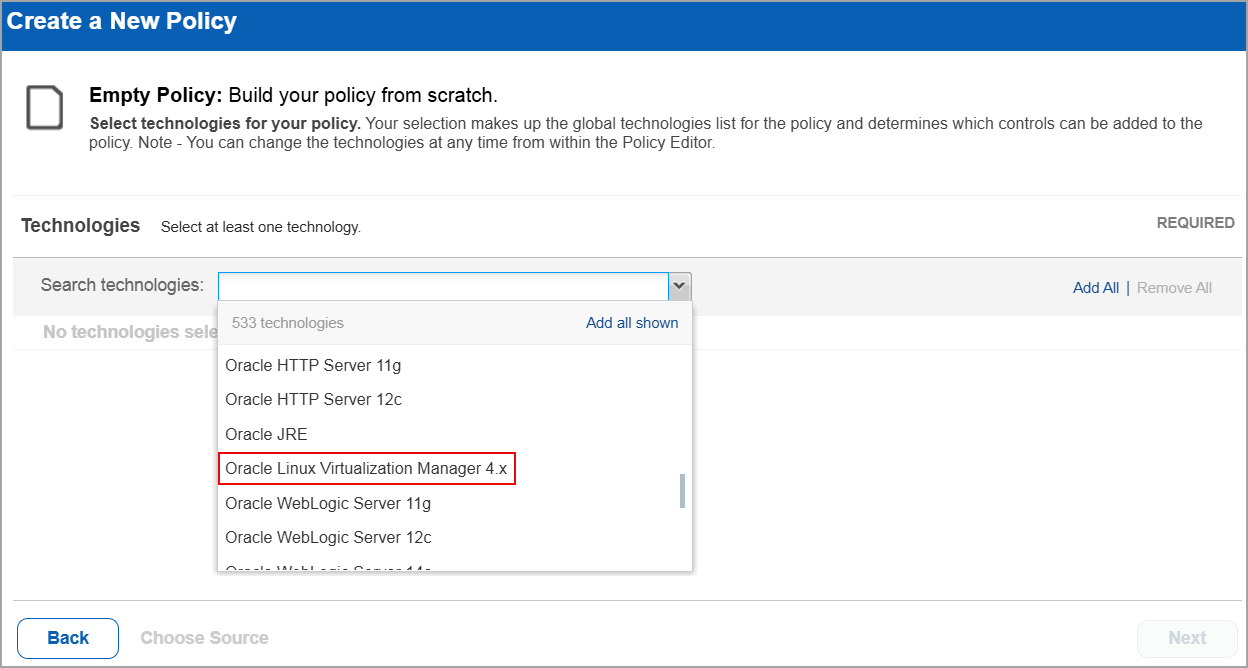Click the partially visible WebLogic Server 14c item
The image size is (1248, 668).
[328, 566]
